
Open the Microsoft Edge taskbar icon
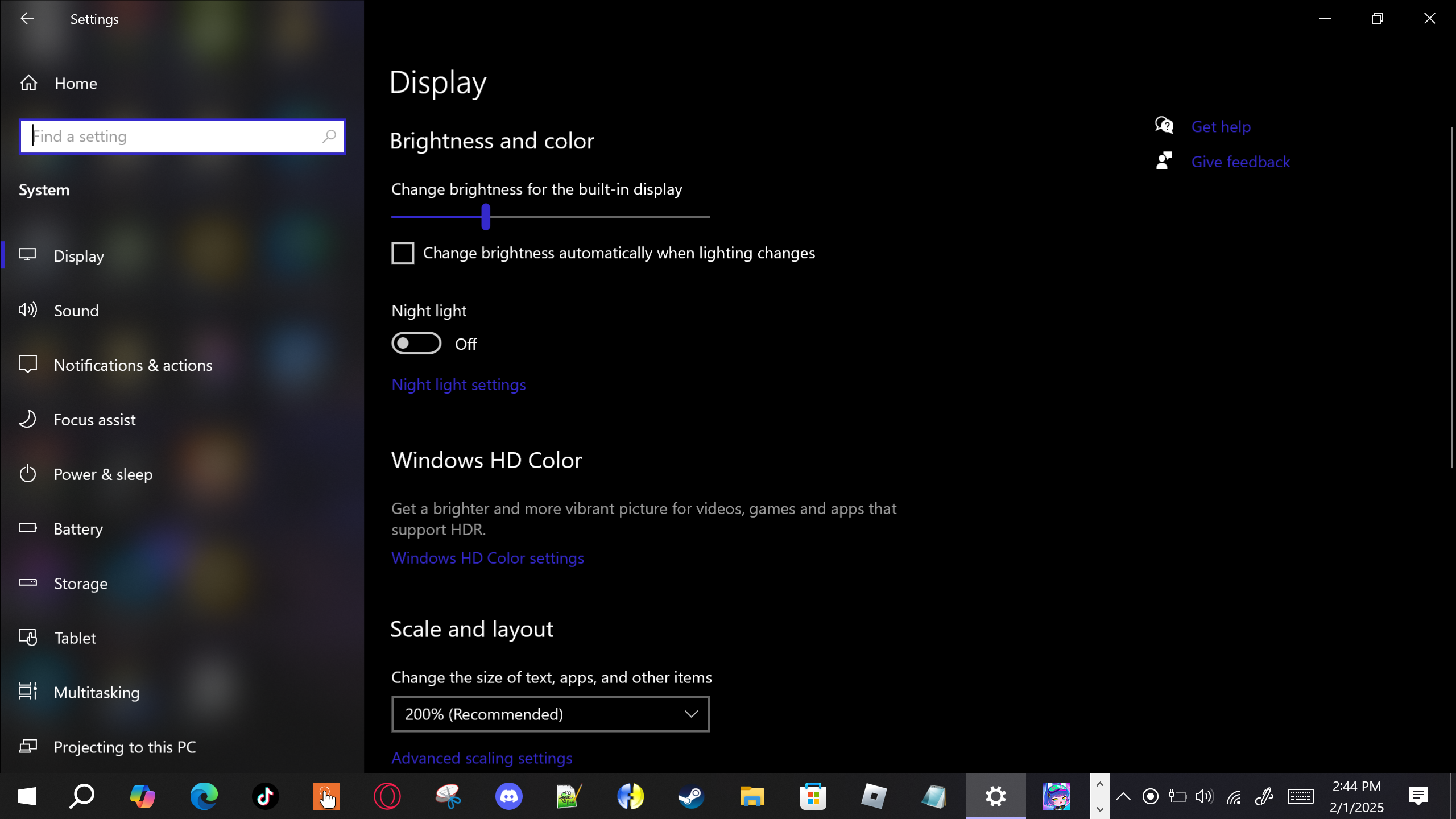coord(204,796)
